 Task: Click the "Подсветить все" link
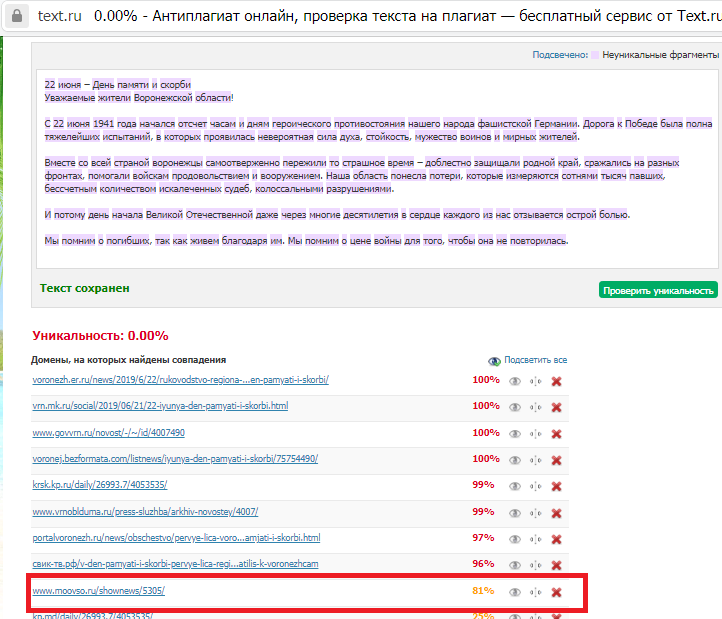point(535,360)
